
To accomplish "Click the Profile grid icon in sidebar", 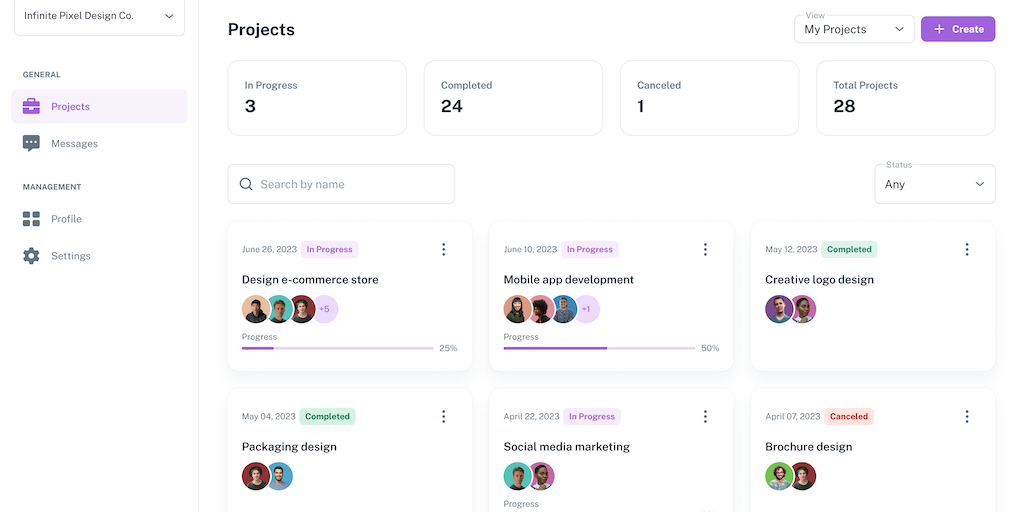I will [x=32, y=219].
